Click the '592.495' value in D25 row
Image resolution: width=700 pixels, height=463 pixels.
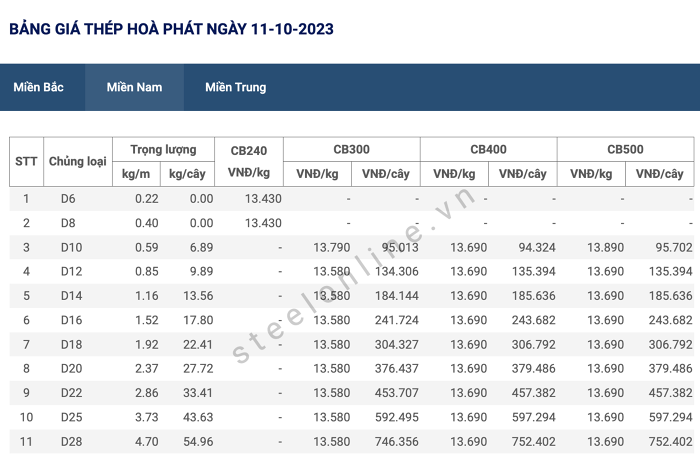click(x=397, y=417)
